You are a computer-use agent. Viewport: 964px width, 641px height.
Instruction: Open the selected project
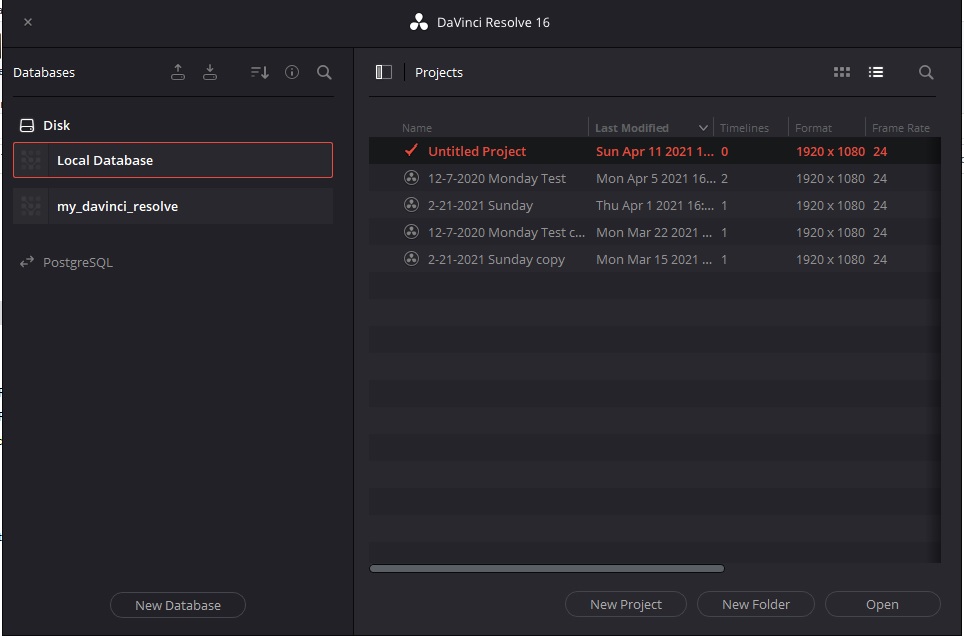pos(882,604)
